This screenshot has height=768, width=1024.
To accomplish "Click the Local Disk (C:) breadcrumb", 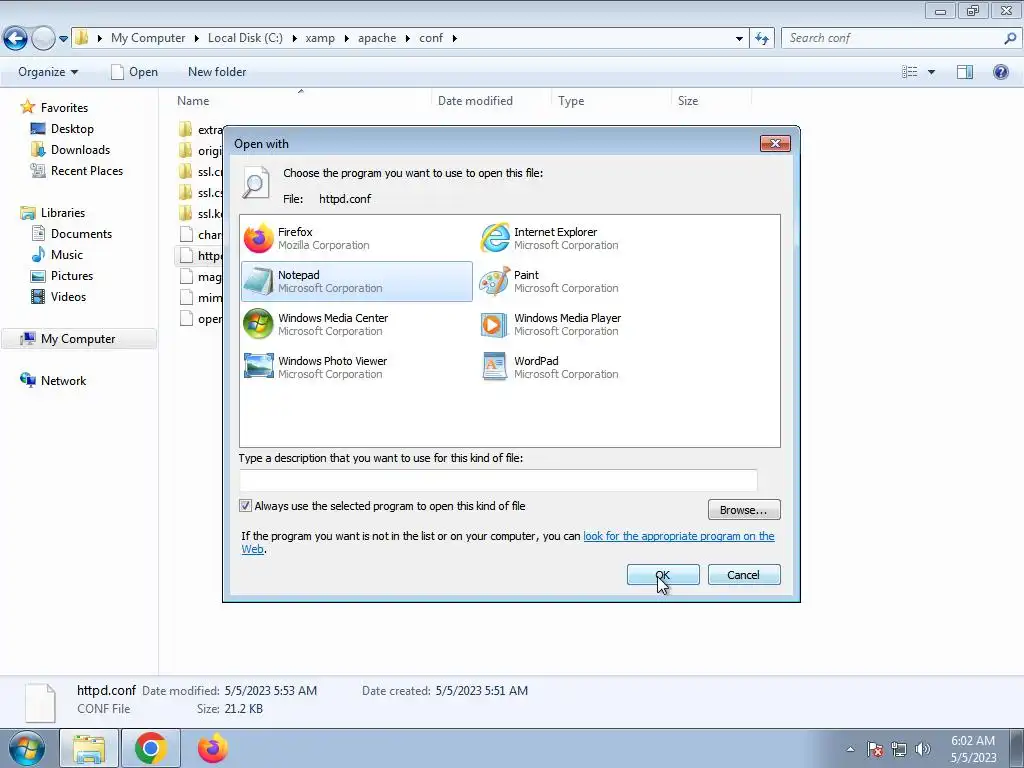I will click(x=245, y=38).
